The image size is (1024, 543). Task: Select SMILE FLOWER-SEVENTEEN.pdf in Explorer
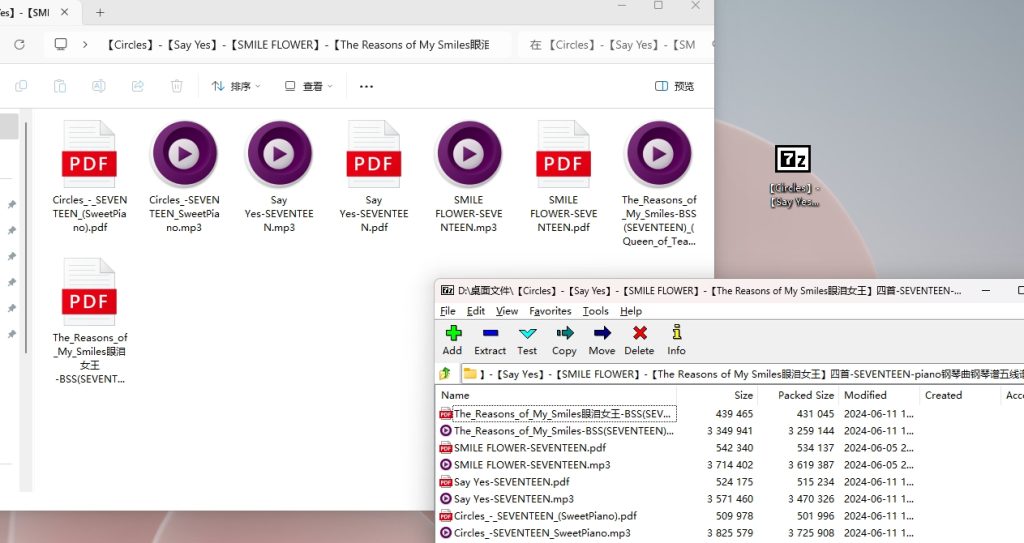click(563, 176)
